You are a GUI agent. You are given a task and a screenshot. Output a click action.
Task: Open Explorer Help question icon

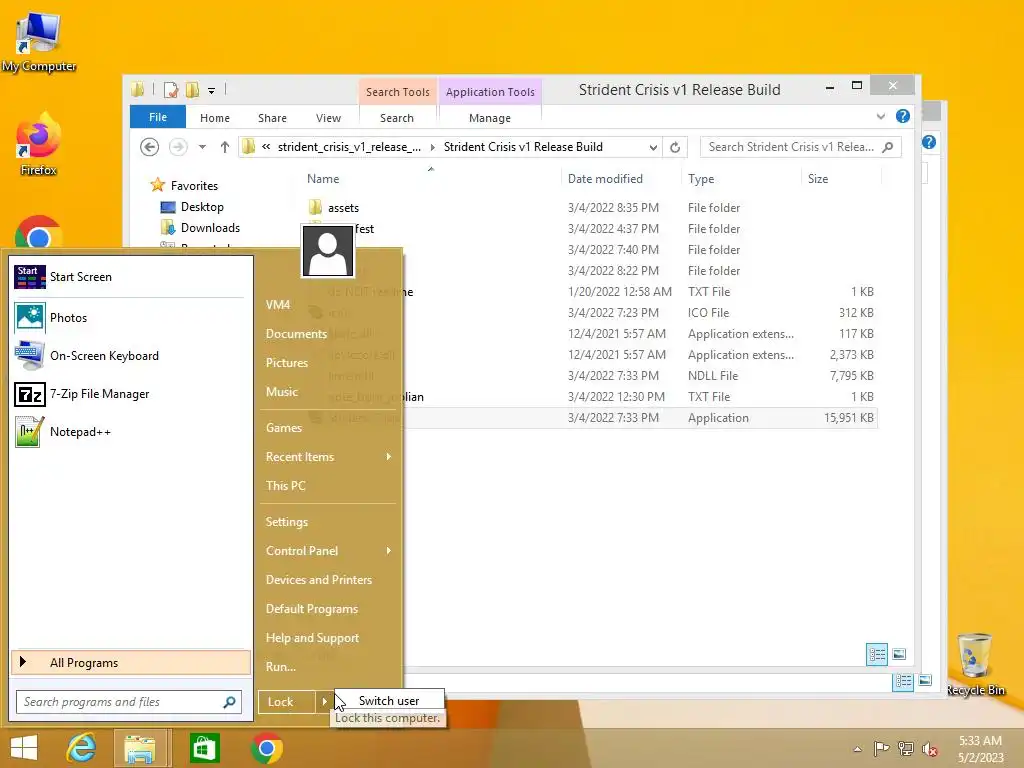pyautogui.click(x=903, y=116)
